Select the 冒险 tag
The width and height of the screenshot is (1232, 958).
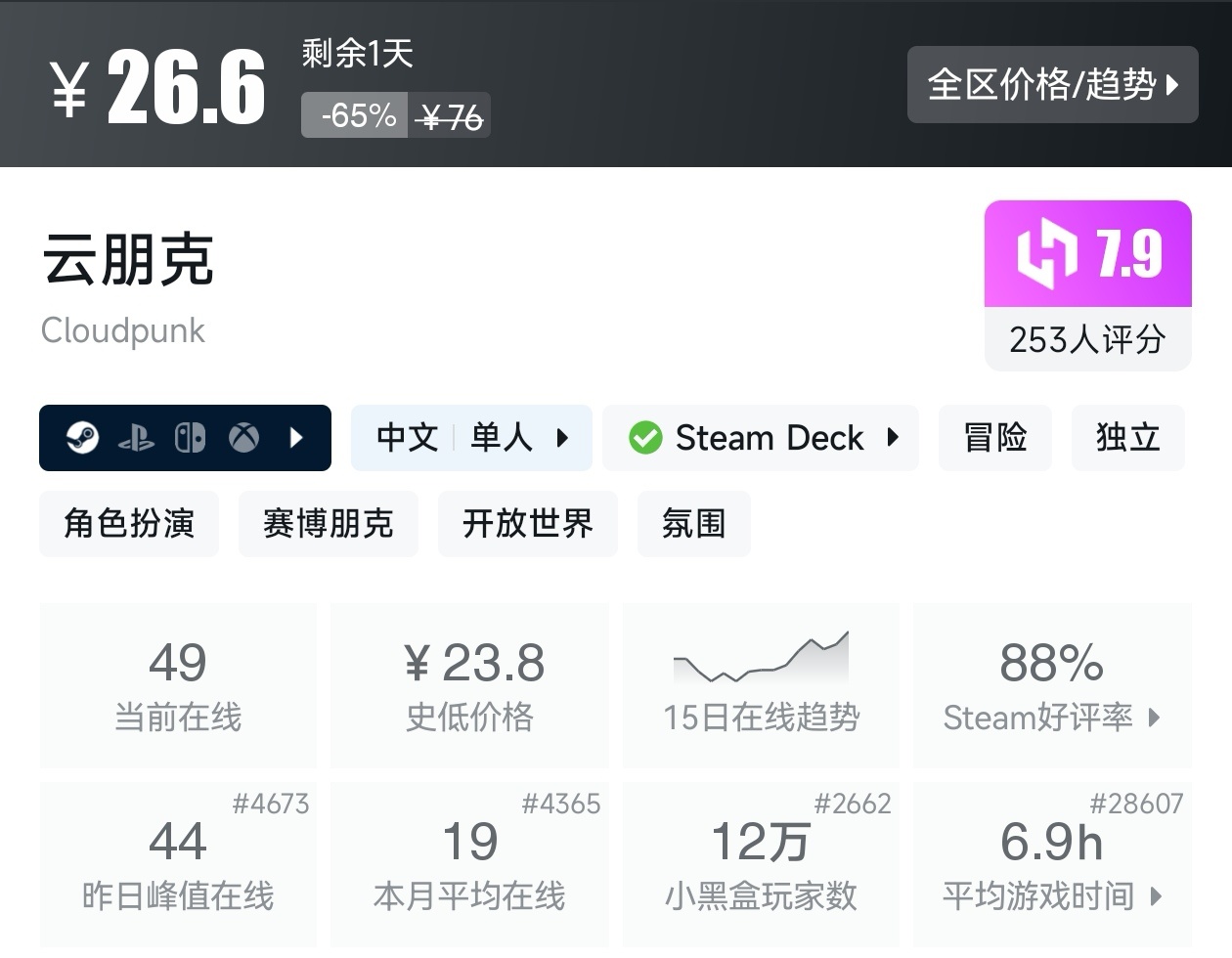pyautogui.click(x=994, y=438)
